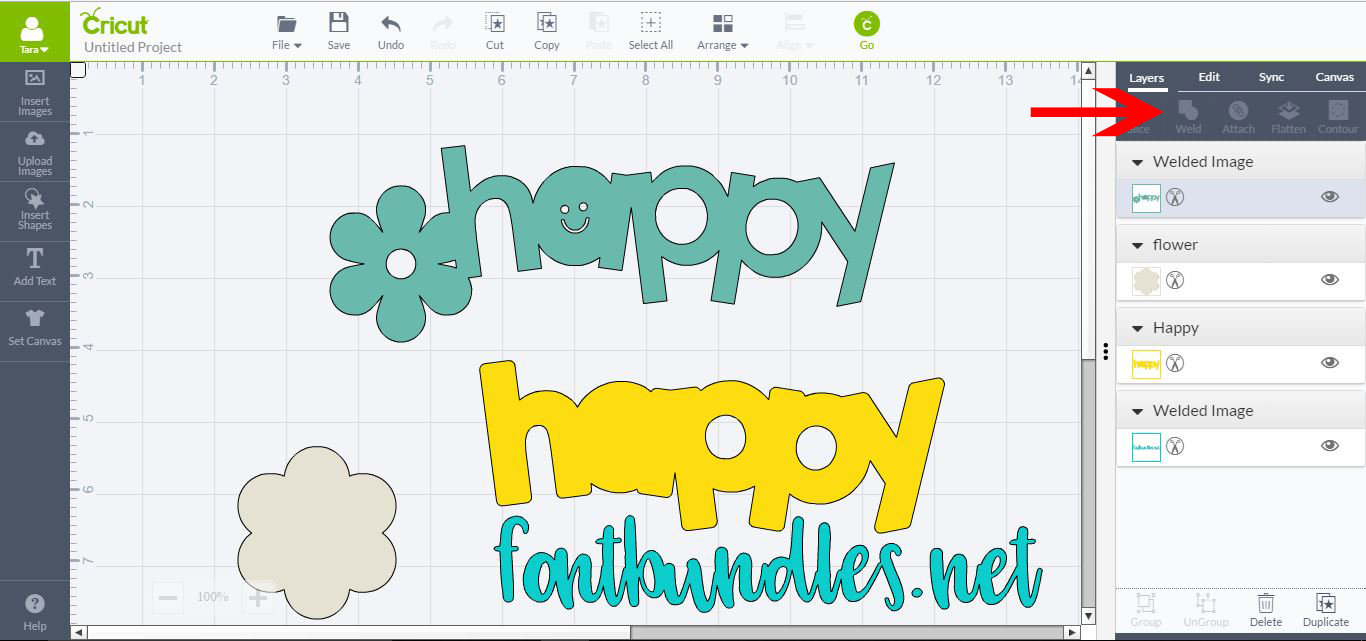Select the flower layer thumbnail
The width and height of the screenshot is (1366, 641).
click(x=1146, y=281)
